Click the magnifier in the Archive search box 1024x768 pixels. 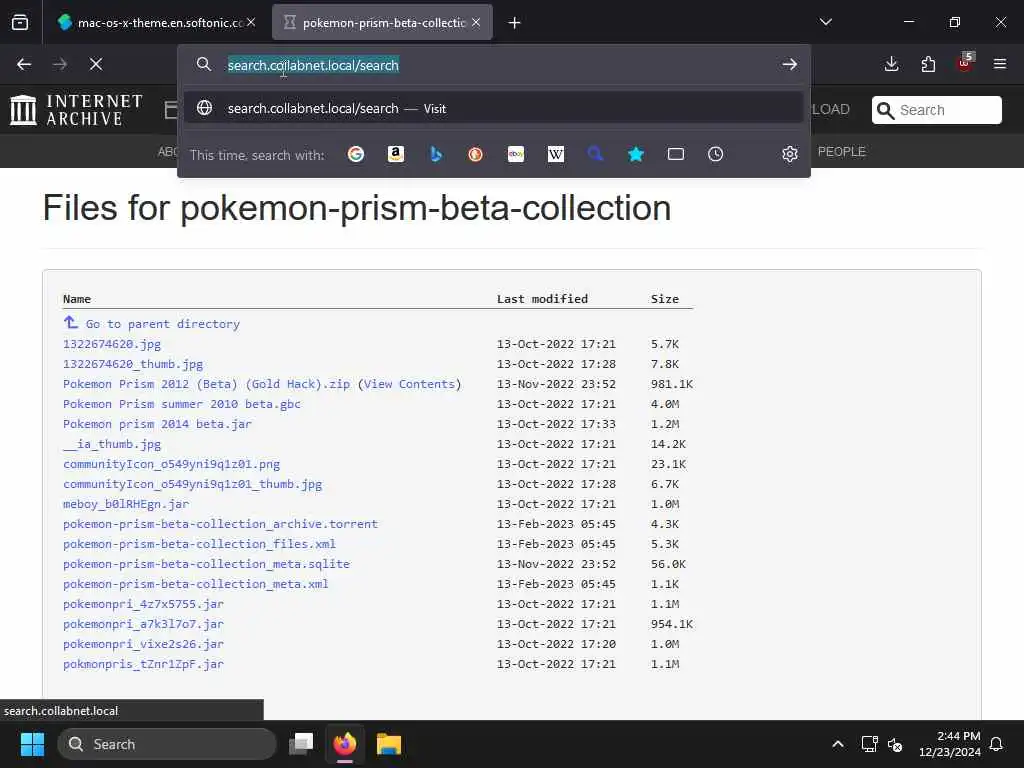point(886,110)
